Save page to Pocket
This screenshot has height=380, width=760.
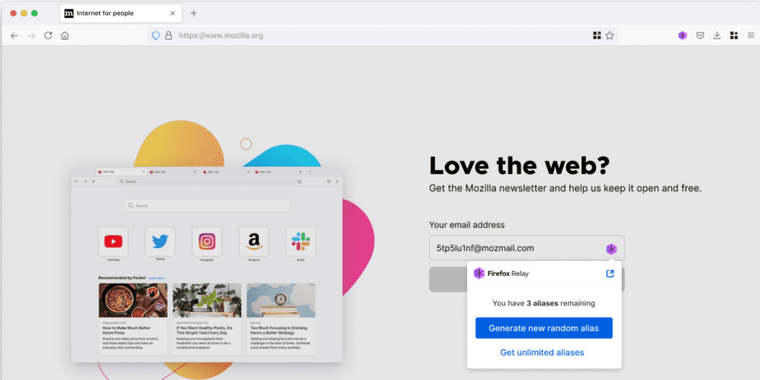(x=700, y=35)
